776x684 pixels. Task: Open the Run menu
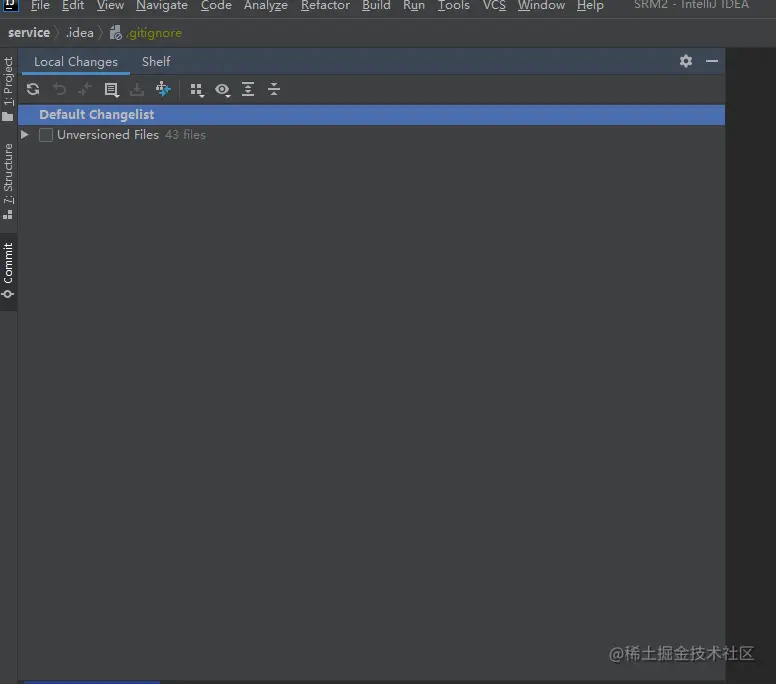pyautogui.click(x=414, y=5)
